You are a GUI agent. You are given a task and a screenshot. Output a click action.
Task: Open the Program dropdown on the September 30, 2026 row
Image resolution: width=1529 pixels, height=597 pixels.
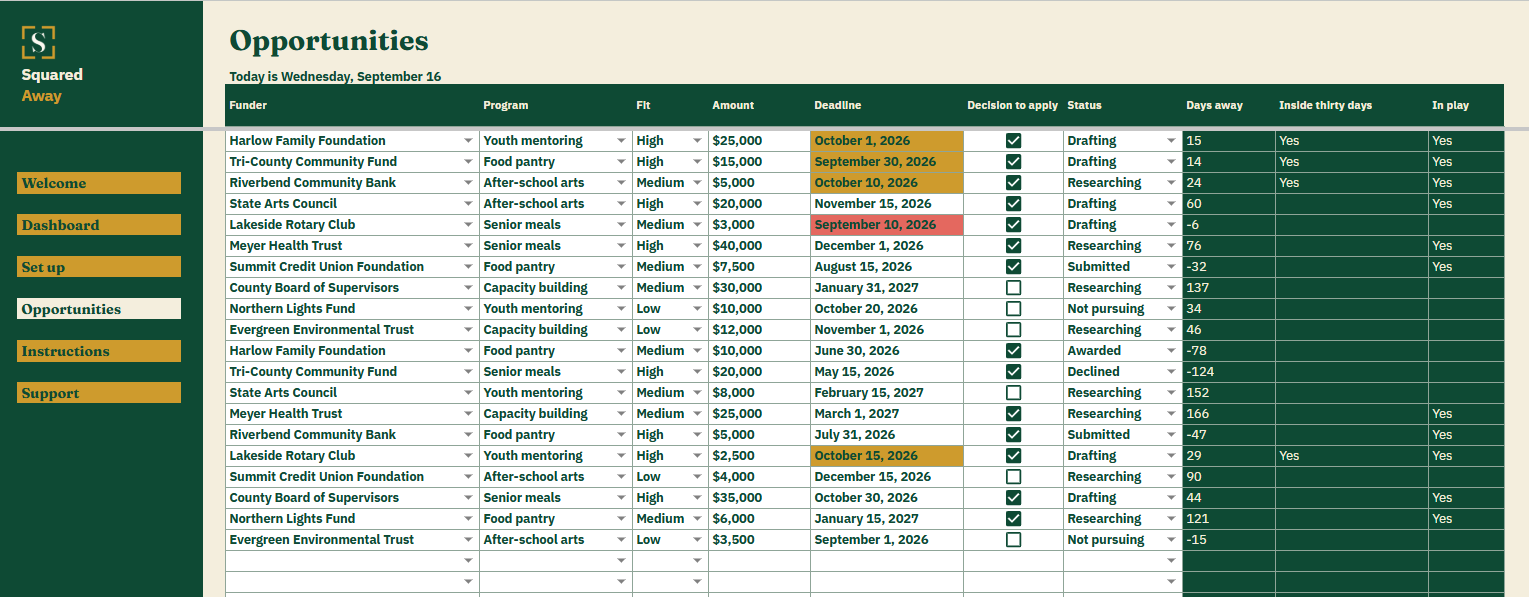click(x=621, y=162)
